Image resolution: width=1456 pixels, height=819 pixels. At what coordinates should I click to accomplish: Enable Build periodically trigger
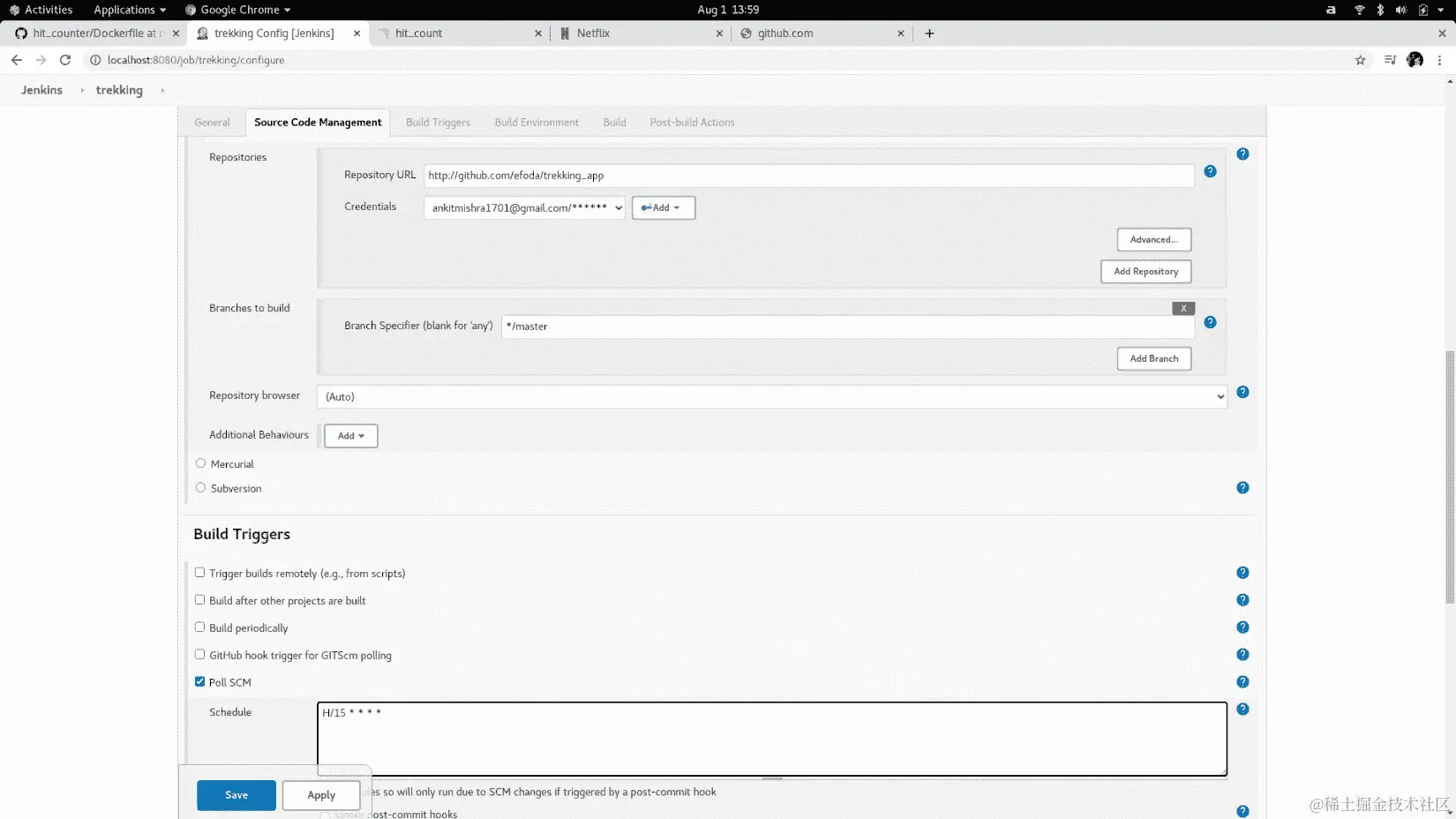[x=200, y=627]
